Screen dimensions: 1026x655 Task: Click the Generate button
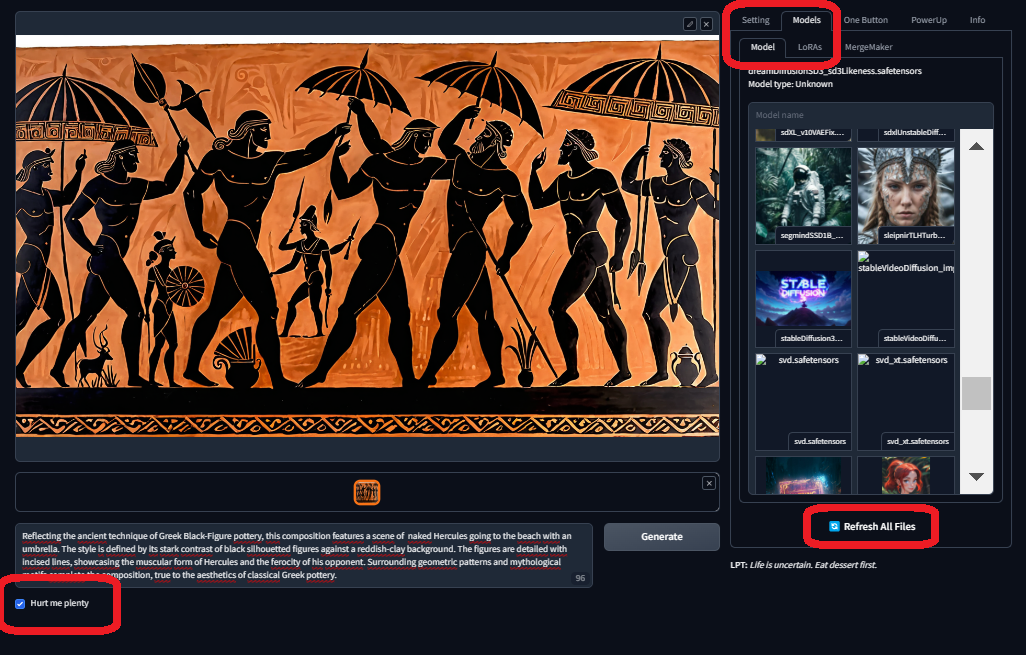click(662, 537)
